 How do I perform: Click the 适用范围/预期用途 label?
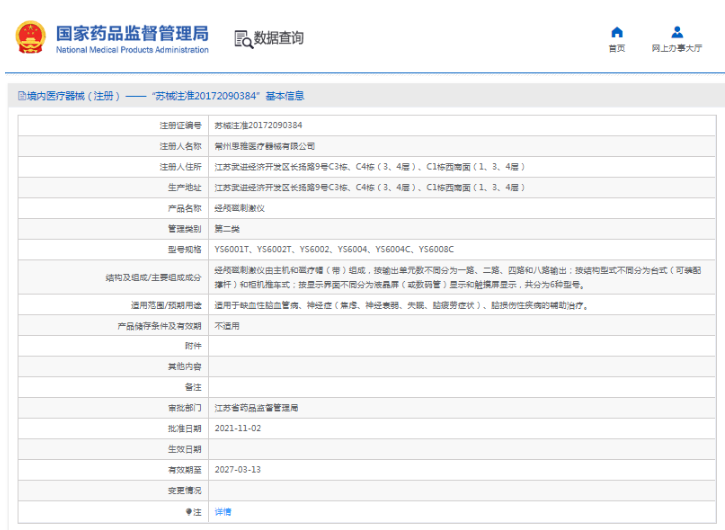coord(166,305)
